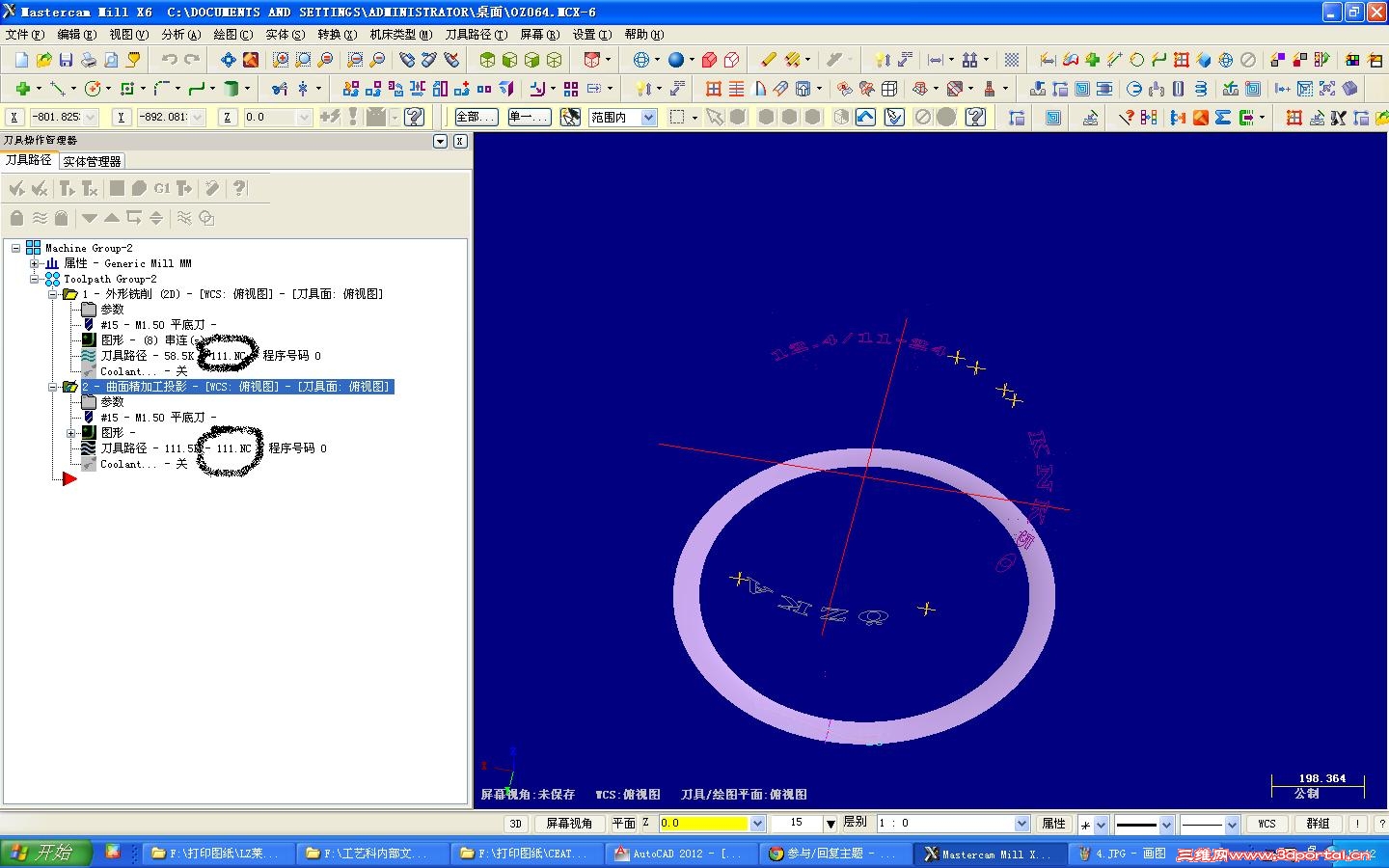Expand the 属性 - Generic Mill MM node
1389x868 pixels.
tap(34, 263)
